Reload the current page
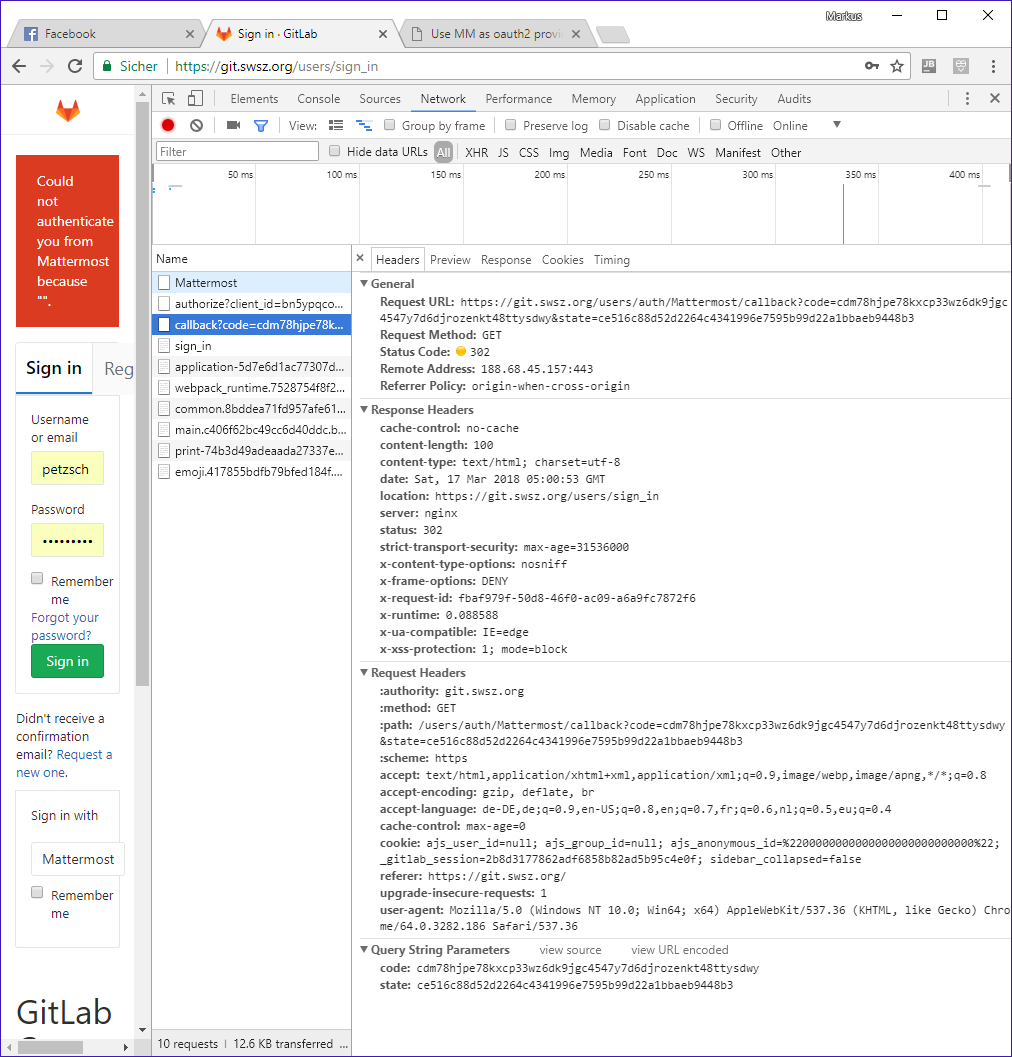1012x1057 pixels. tap(75, 66)
